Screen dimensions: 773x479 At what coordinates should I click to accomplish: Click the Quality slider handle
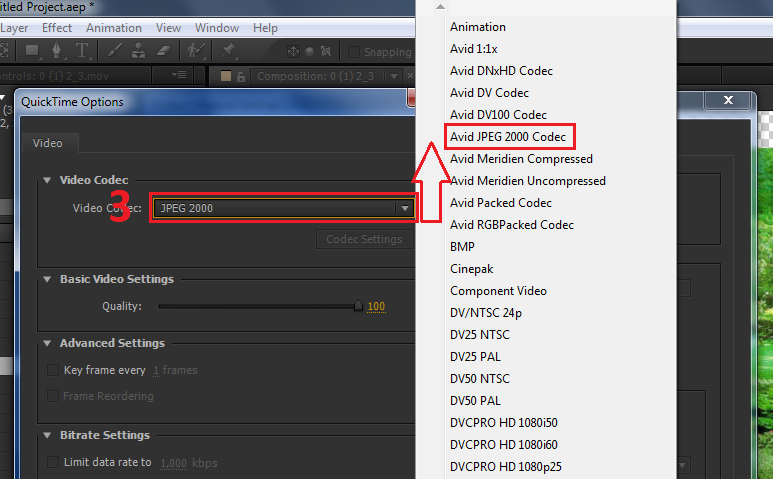[358, 306]
